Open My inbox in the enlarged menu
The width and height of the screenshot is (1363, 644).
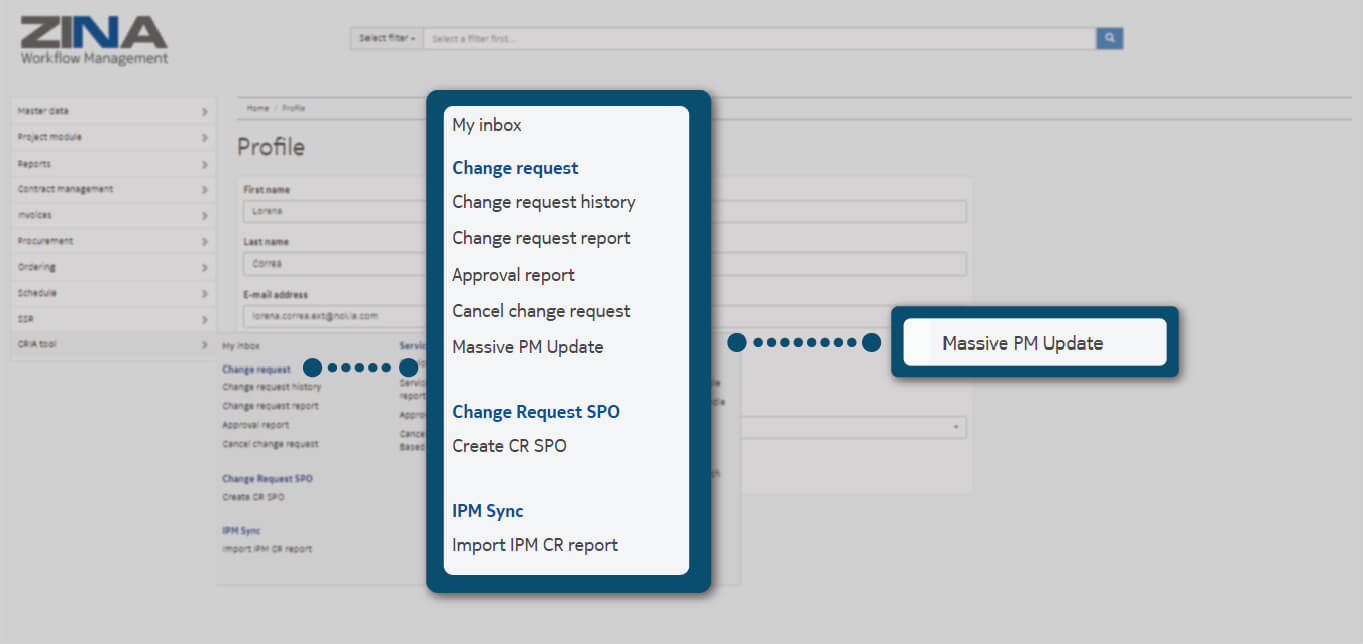487,125
